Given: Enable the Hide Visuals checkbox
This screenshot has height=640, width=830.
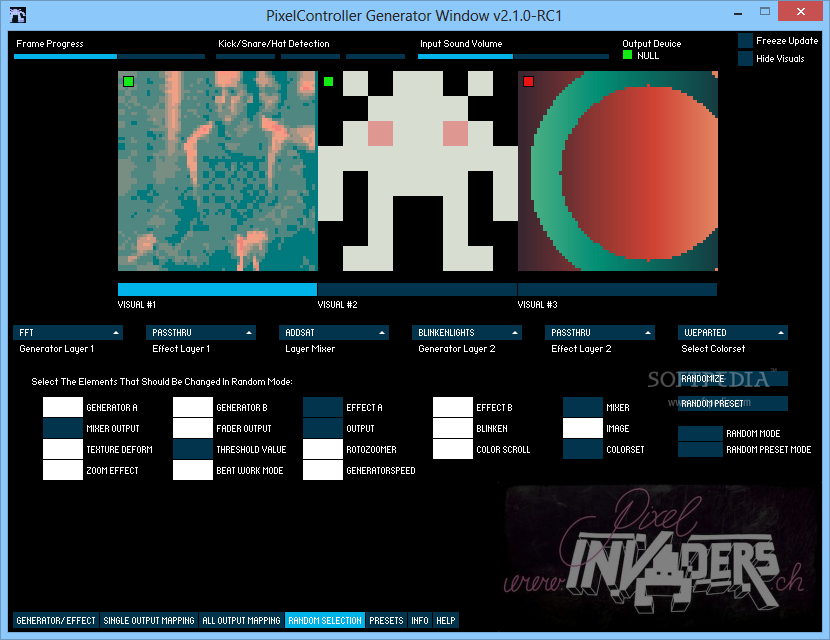Looking at the screenshot, I should (745, 59).
